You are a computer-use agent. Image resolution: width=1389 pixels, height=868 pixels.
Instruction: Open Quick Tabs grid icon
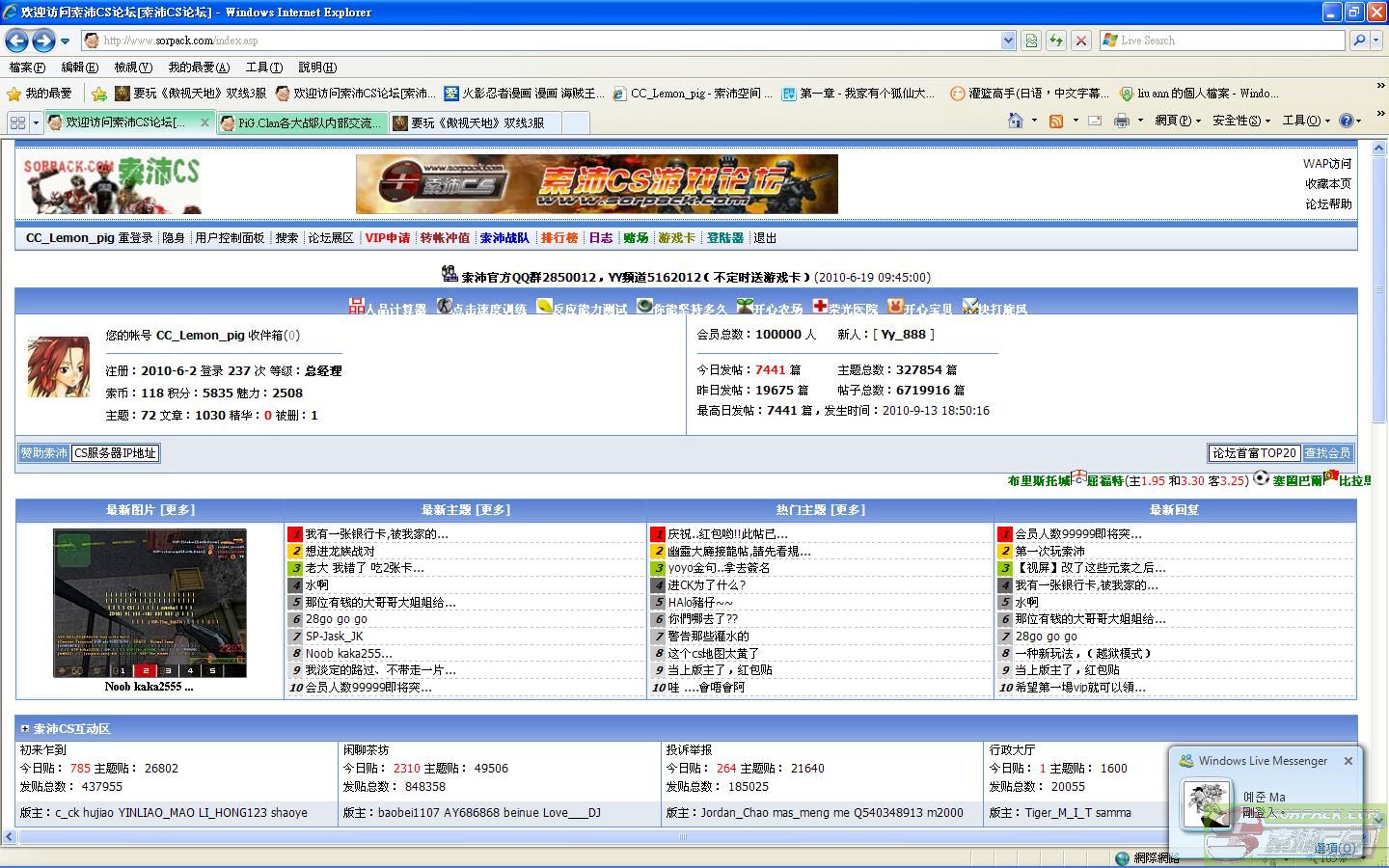(17, 122)
